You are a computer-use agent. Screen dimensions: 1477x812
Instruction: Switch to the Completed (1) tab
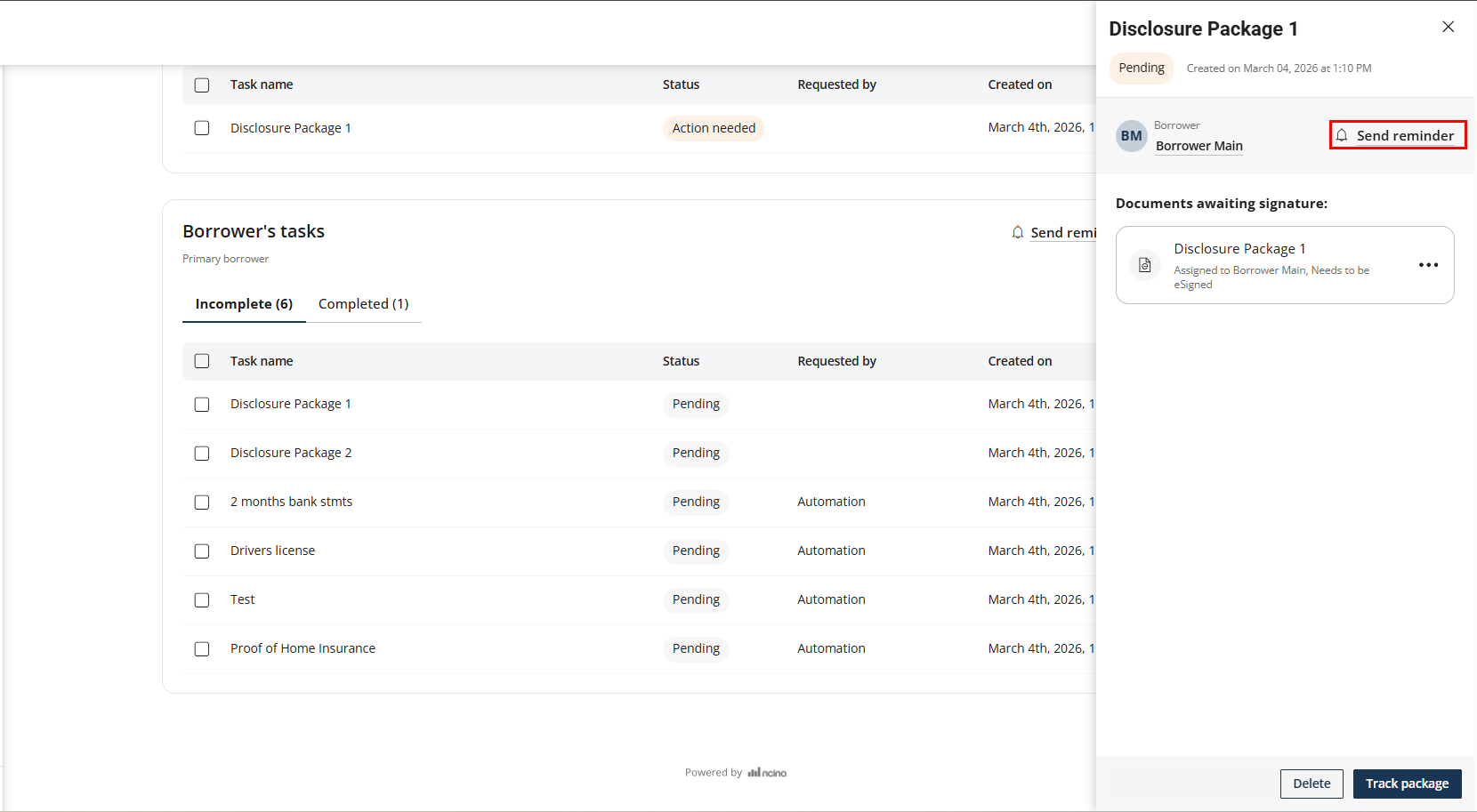coord(363,304)
